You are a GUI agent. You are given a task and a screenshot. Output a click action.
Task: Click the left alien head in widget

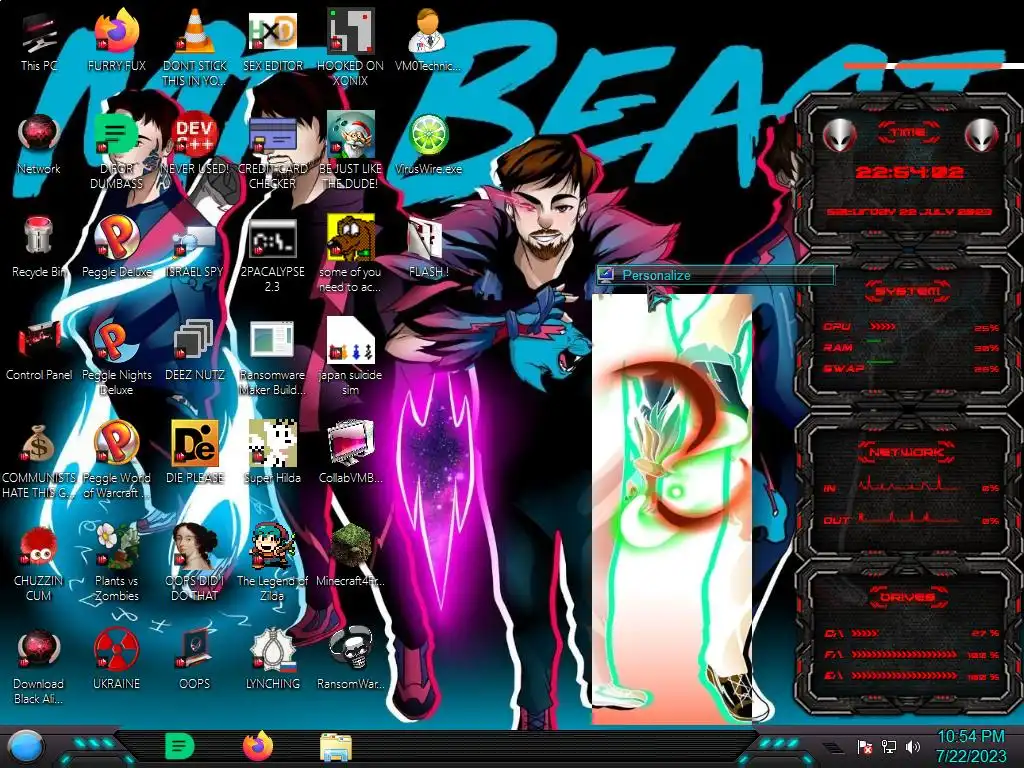(x=839, y=135)
